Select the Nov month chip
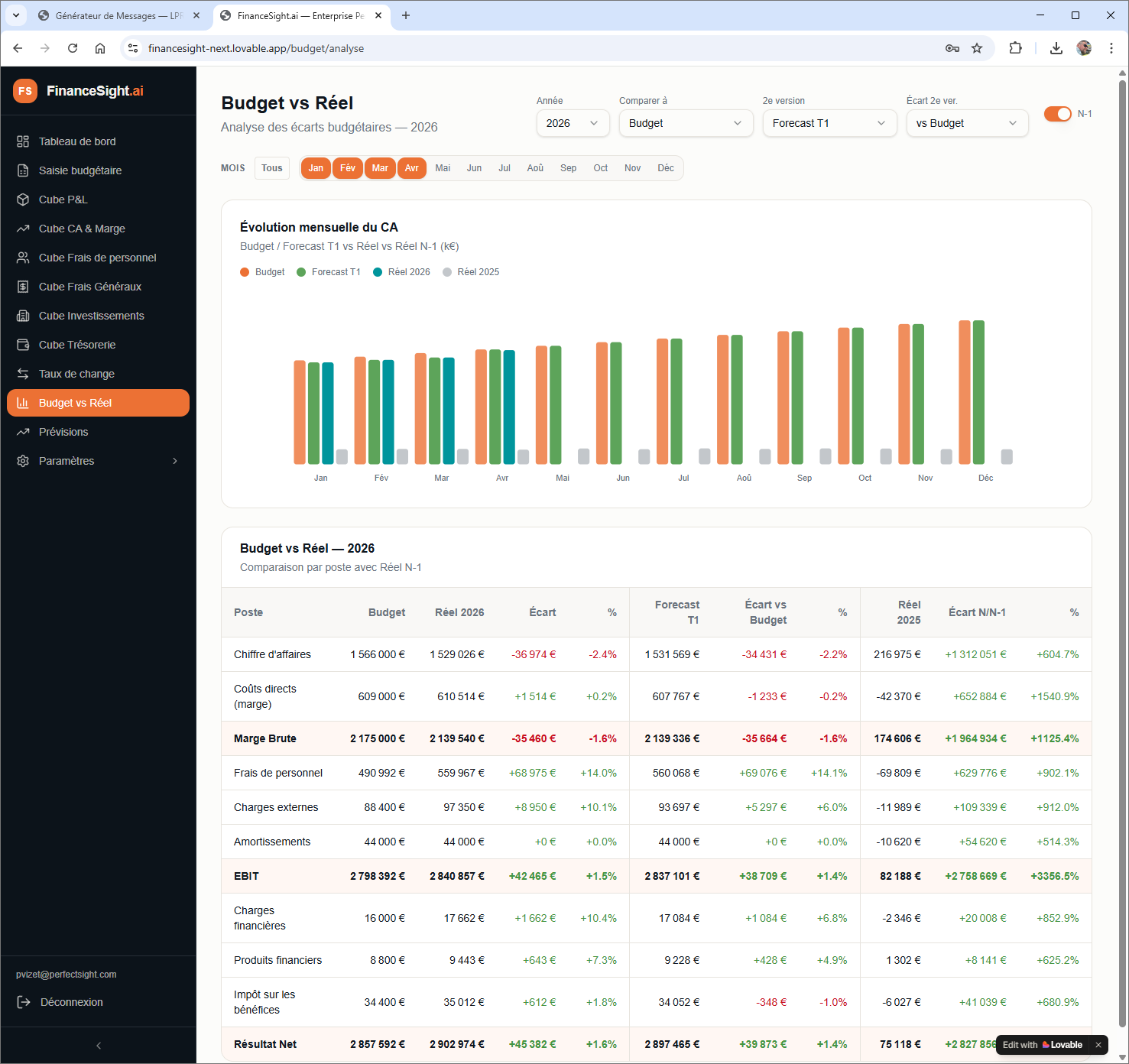 coord(633,168)
